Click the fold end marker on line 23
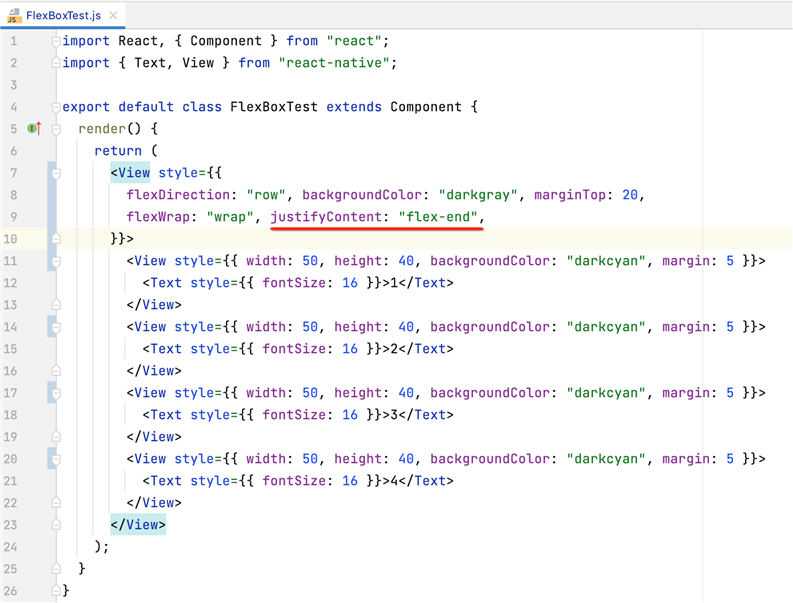The width and height of the screenshot is (793, 603). coord(56,525)
